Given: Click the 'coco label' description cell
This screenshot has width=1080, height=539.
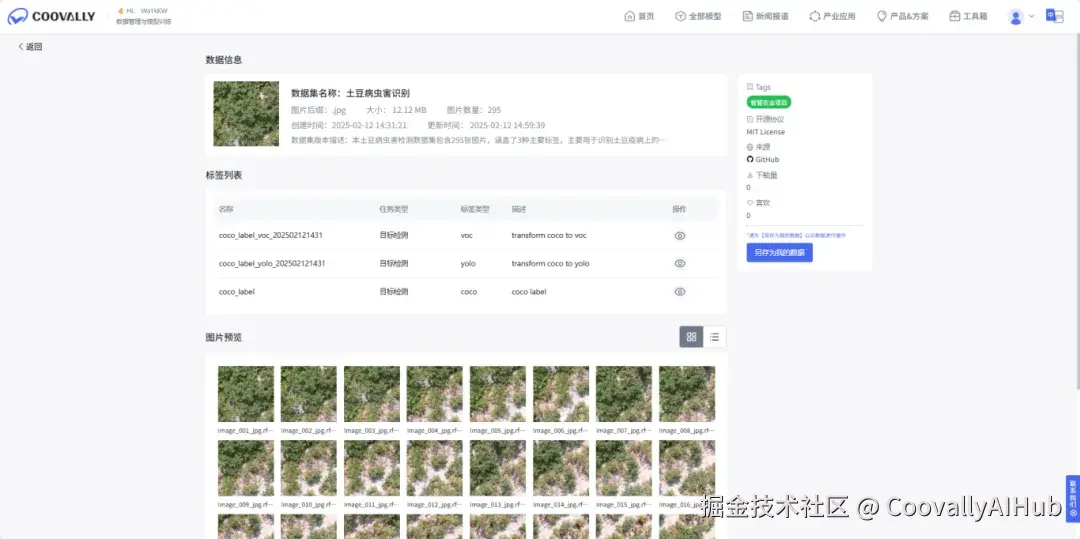Looking at the screenshot, I should click(529, 292).
